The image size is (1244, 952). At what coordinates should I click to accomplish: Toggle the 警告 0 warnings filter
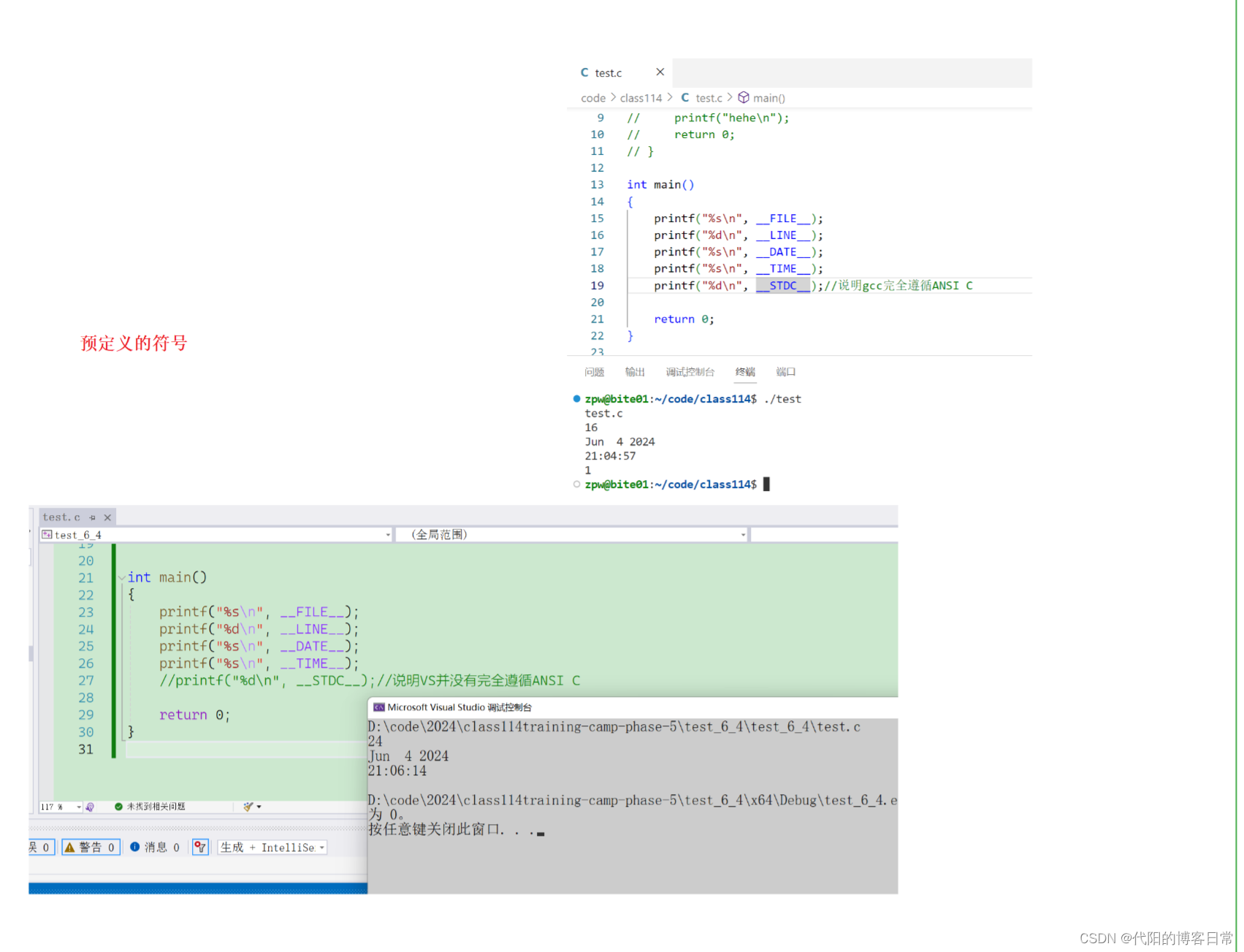pos(91,848)
